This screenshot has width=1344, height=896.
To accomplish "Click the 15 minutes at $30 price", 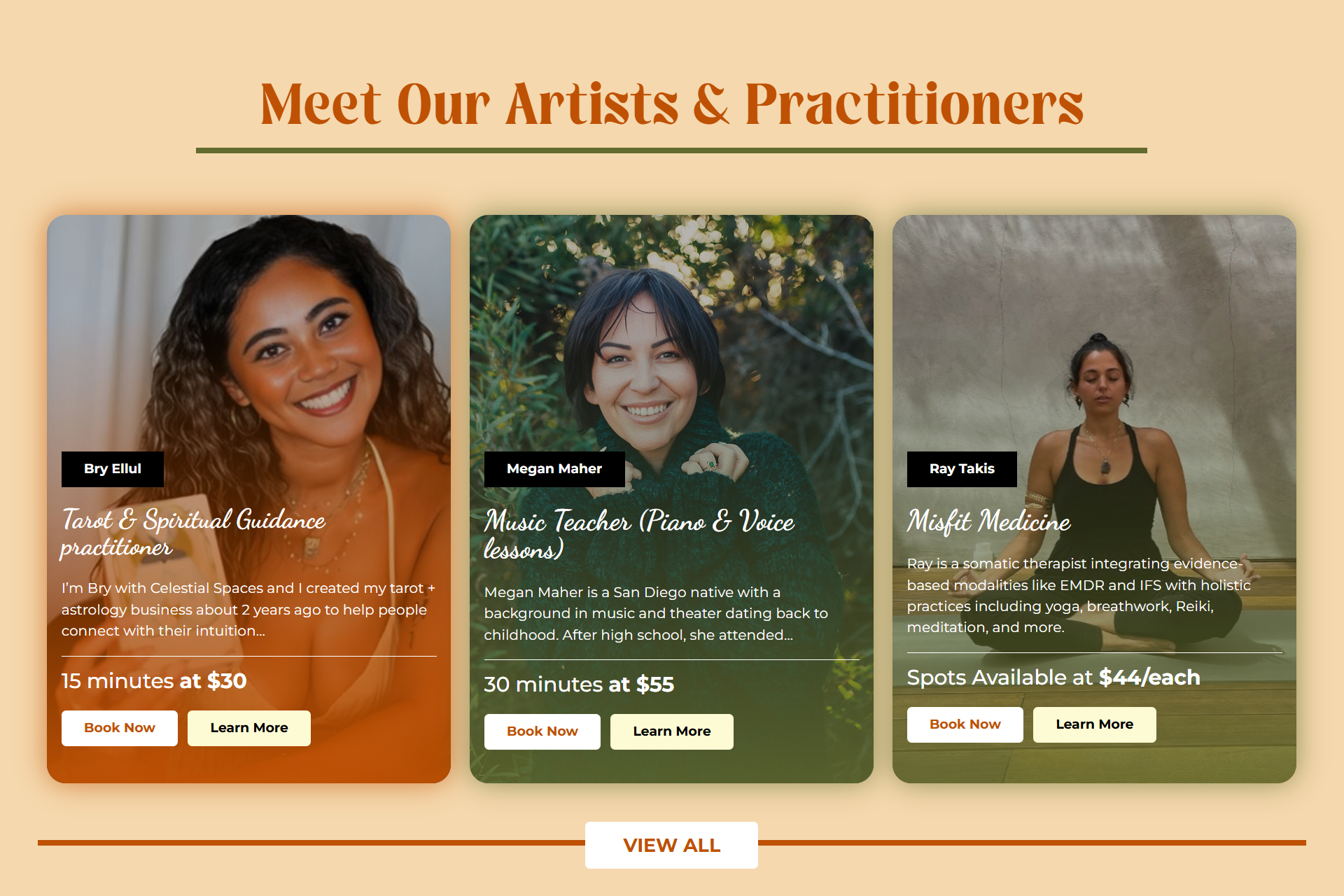I will pos(154,681).
